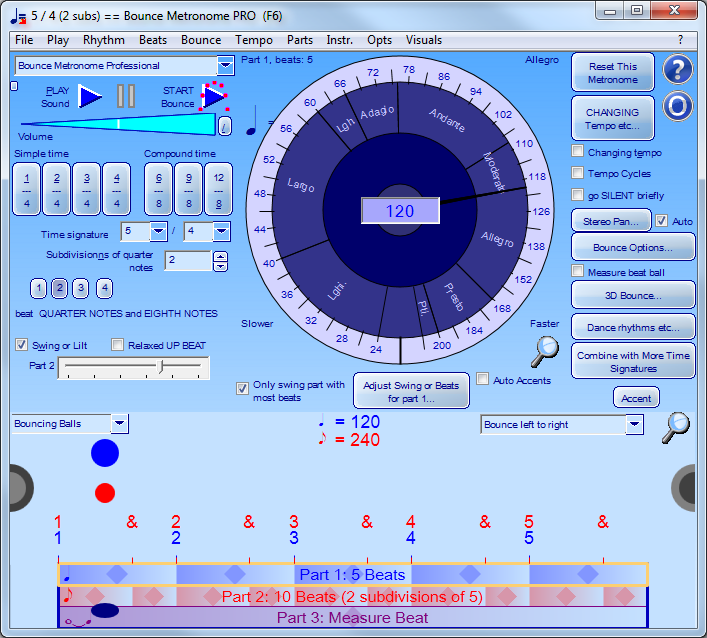Click the cyan Volume slider
This screenshot has height=638, width=707.
click(118, 124)
